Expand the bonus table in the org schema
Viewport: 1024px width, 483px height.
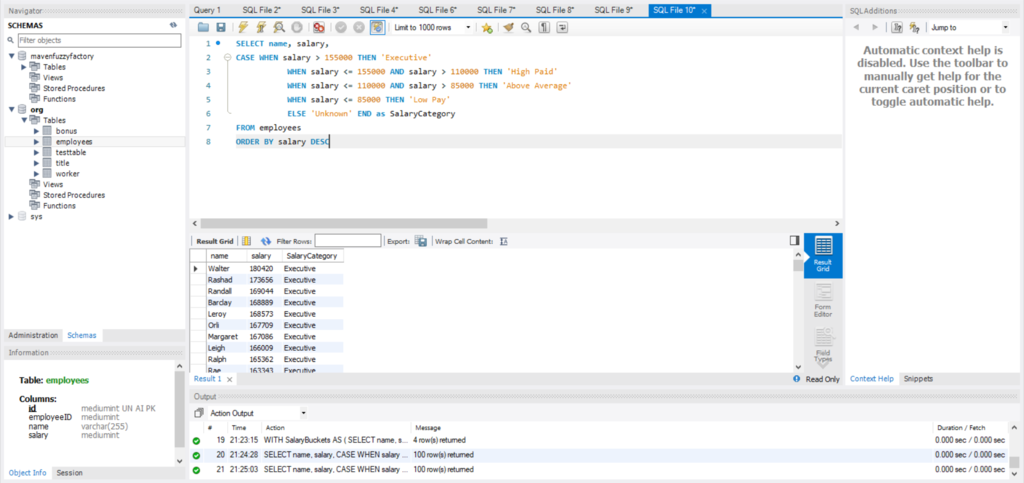[x=36, y=131]
